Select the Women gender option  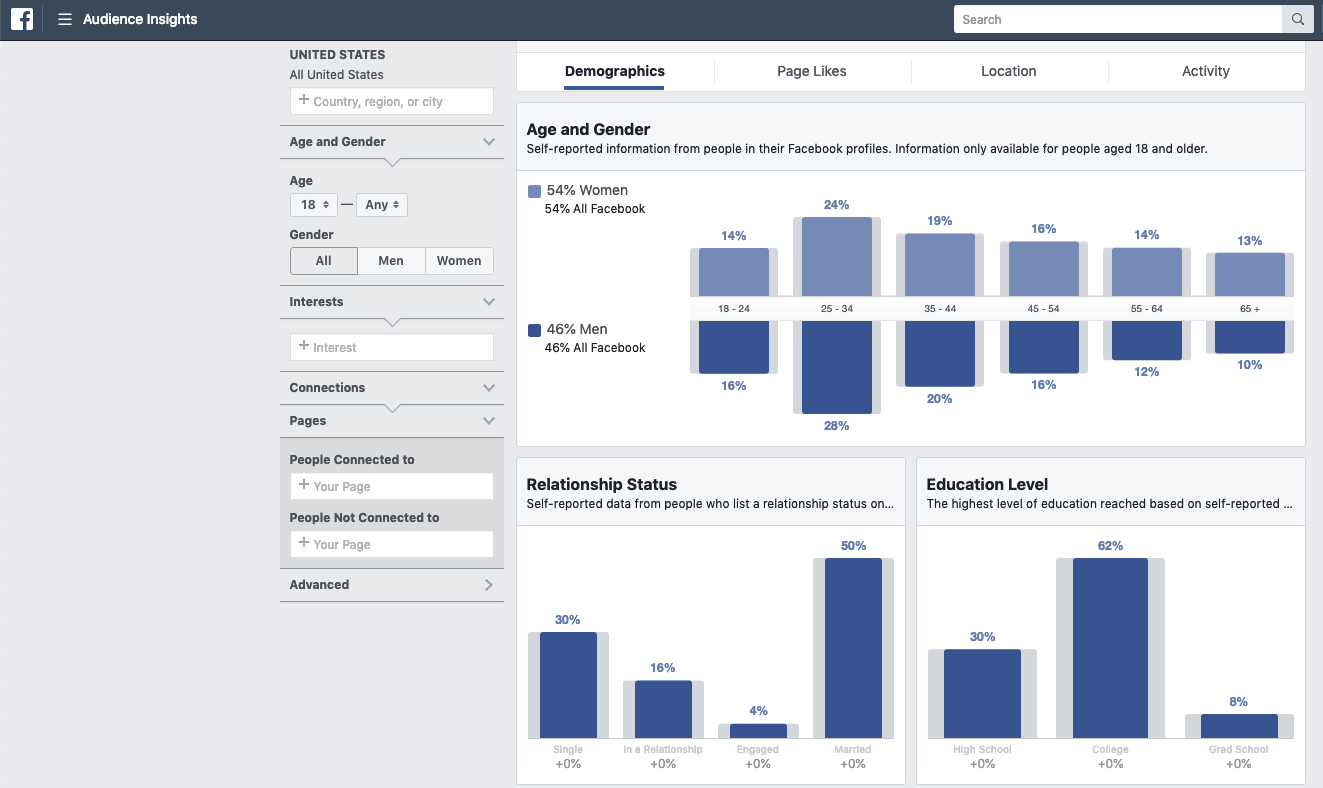coord(459,261)
